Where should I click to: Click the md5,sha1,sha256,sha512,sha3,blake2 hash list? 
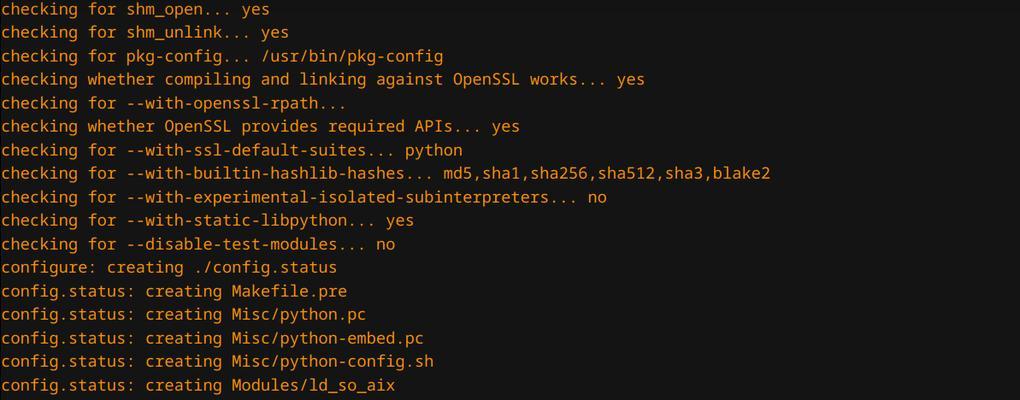(607, 174)
